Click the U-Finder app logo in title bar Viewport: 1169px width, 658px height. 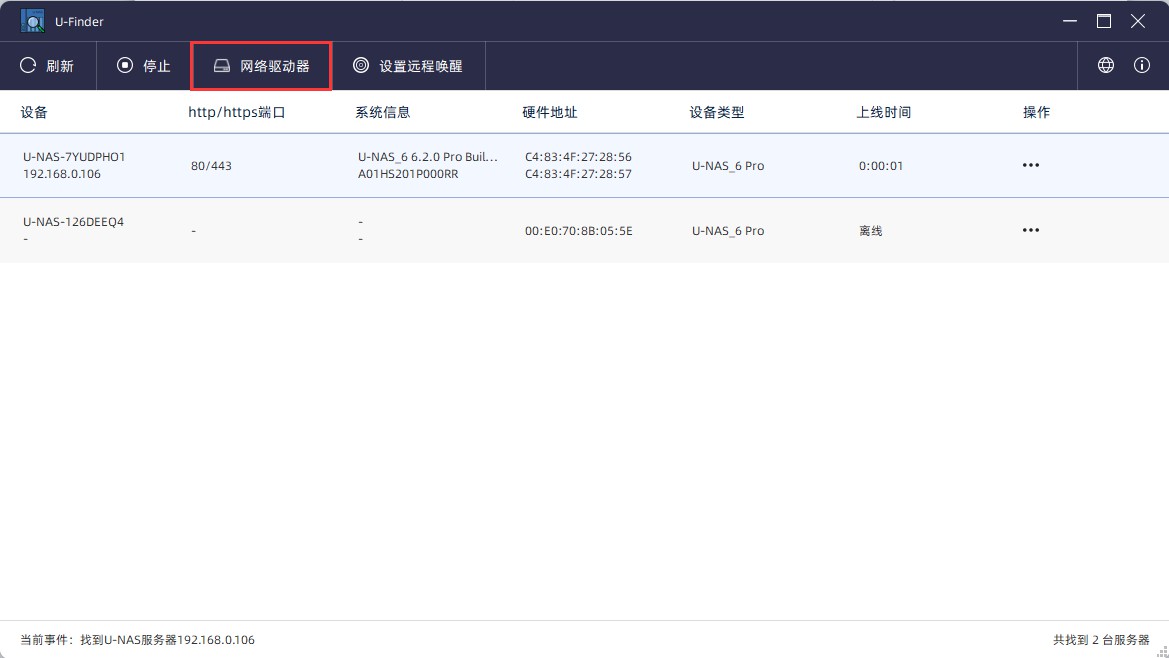point(33,21)
